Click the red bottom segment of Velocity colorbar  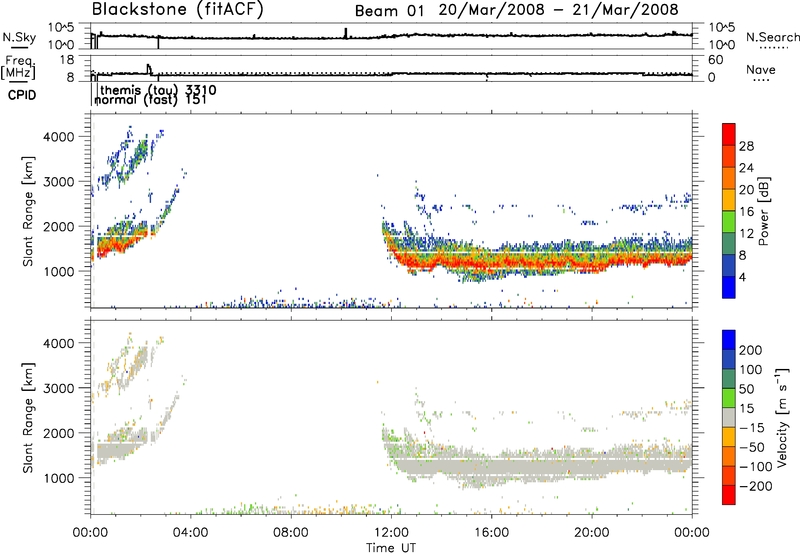tap(729, 495)
